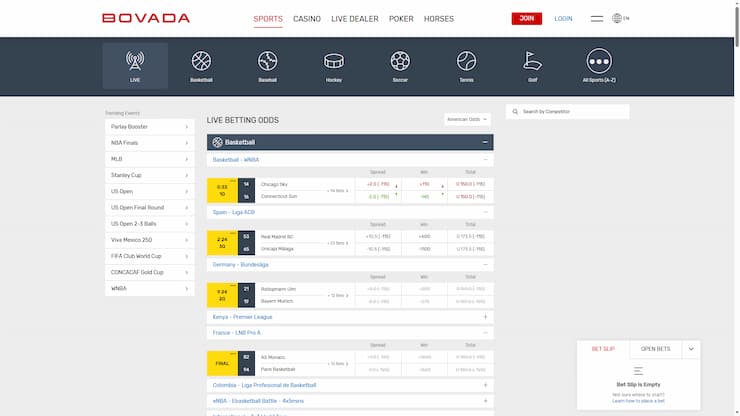The width and height of the screenshot is (740, 416).
Task: Open NBA Finals trending event
Action: tap(150, 143)
